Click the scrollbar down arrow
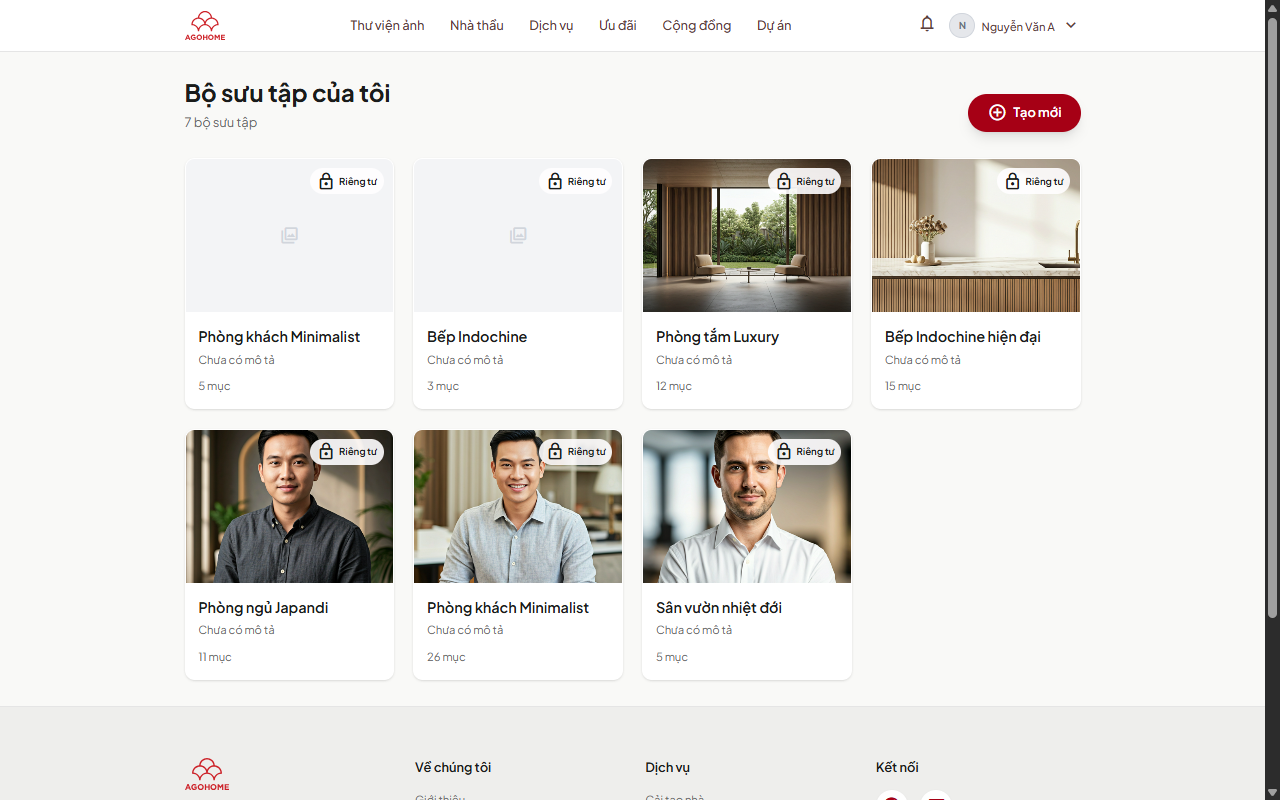Viewport: 1280px width, 800px height. [1272, 792]
